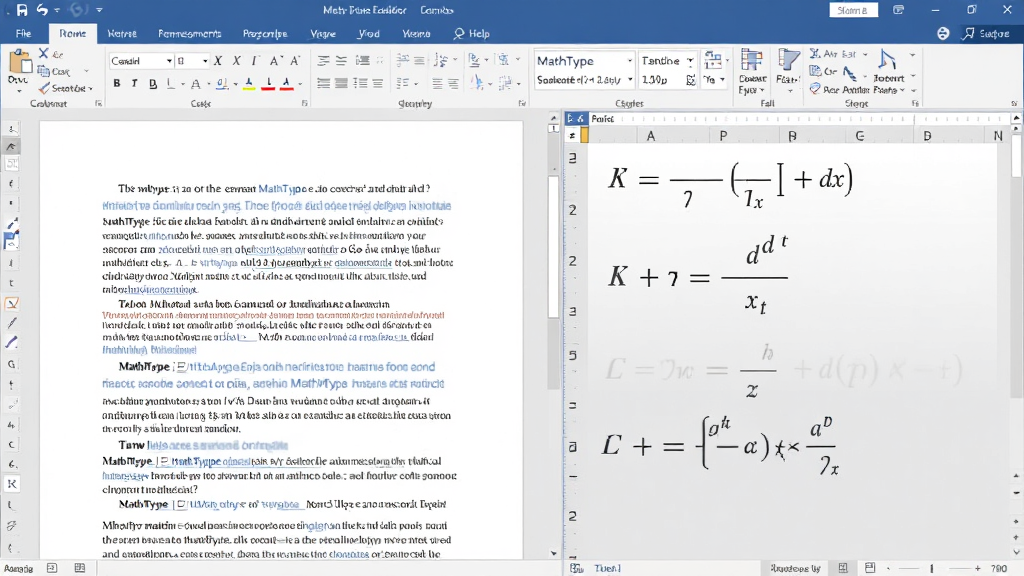
Task: Click the zoom in plus button
Action: (x=978, y=568)
